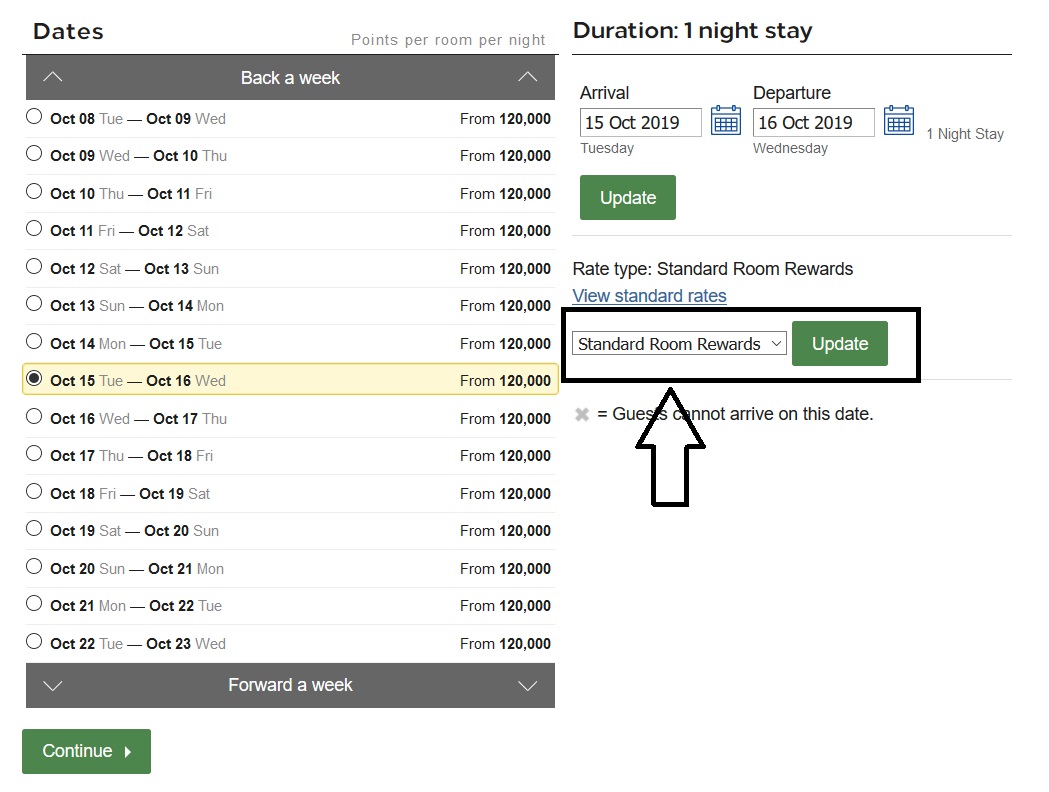Open the Arrival date calendar picker
Screen dimensions: 1049x792
725,121
